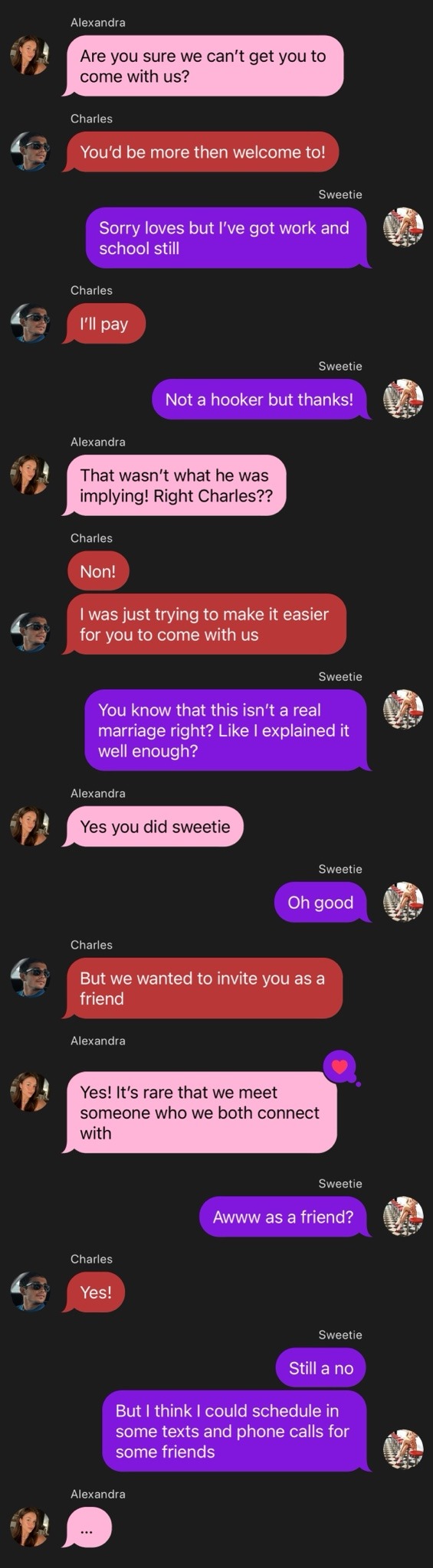Tap Sweetie's avatar next to "Oh good"
Image resolution: width=433 pixels, height=1568 pixels.
[x=403, y=902]
